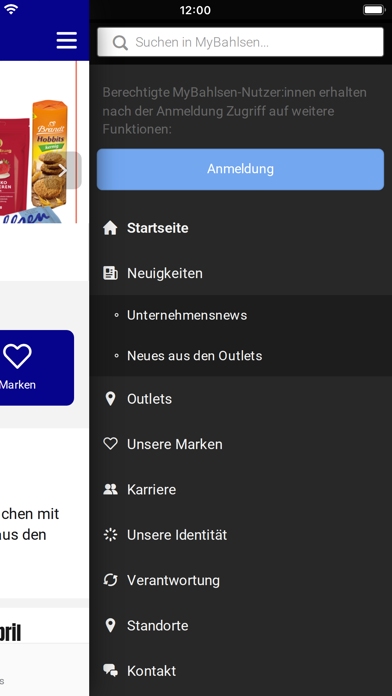
Task: Click the heart icon beside Unsere Marken
Action: [x=110, y=444]
